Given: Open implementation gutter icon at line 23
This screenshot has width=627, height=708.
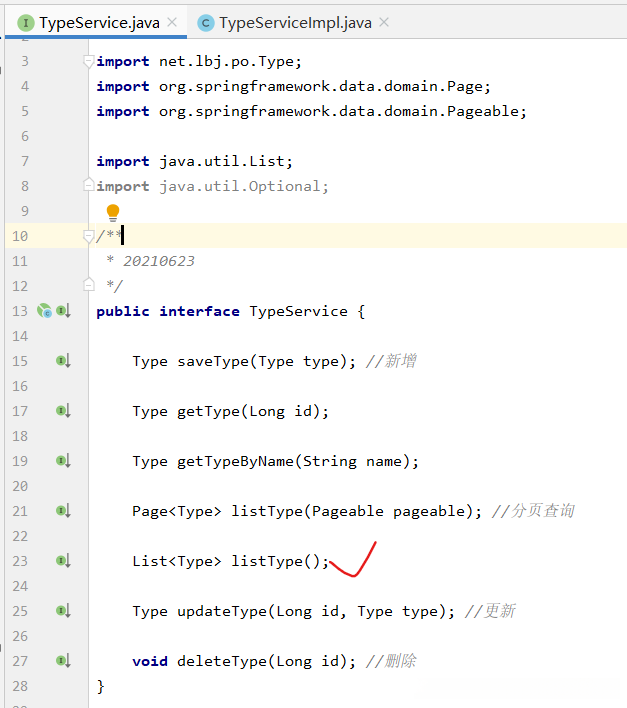Looking at the screenshot, I should (x=63, y=561).
